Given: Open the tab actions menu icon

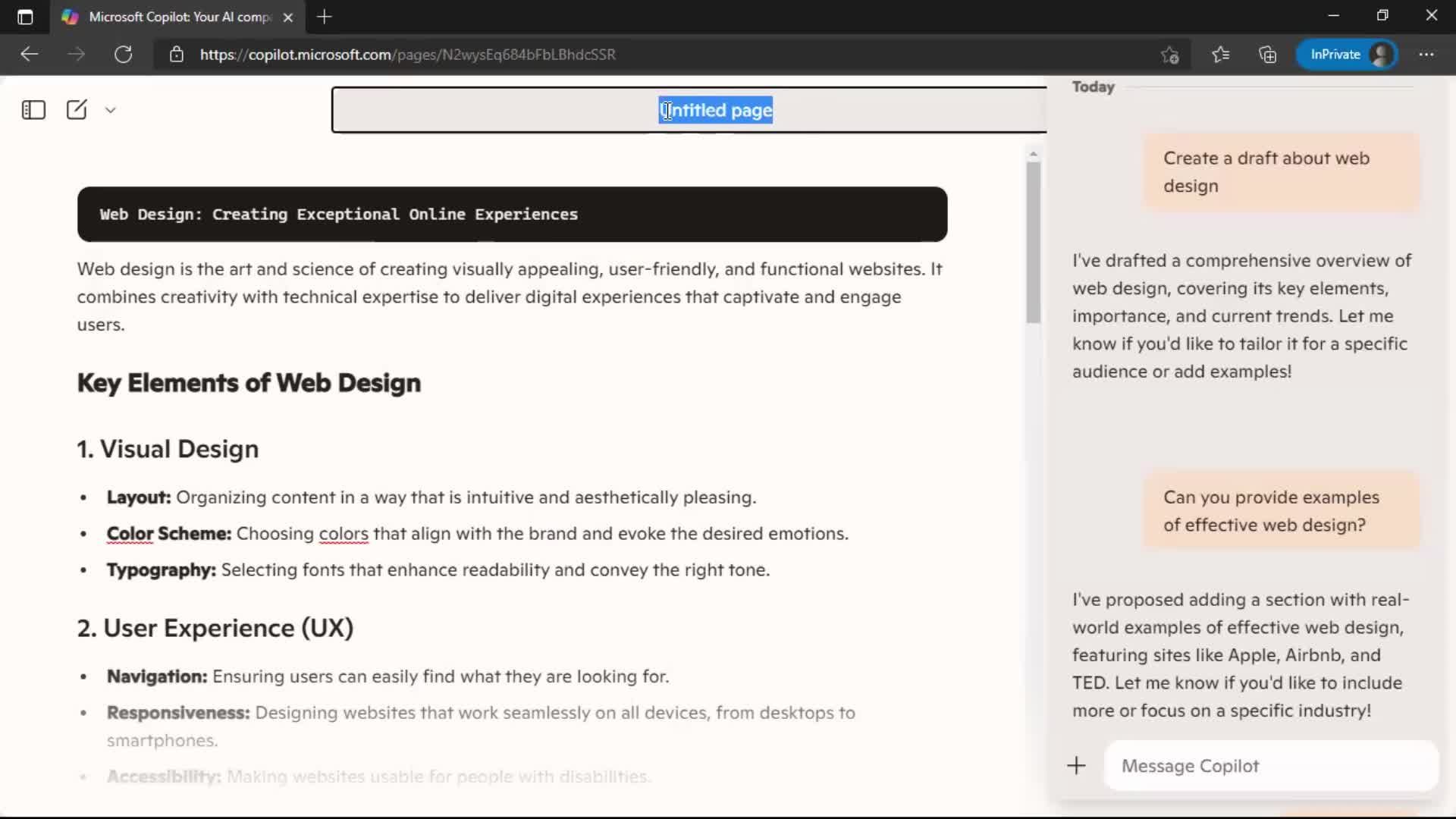Looking at the screenshot, I should tap(25, 17).
